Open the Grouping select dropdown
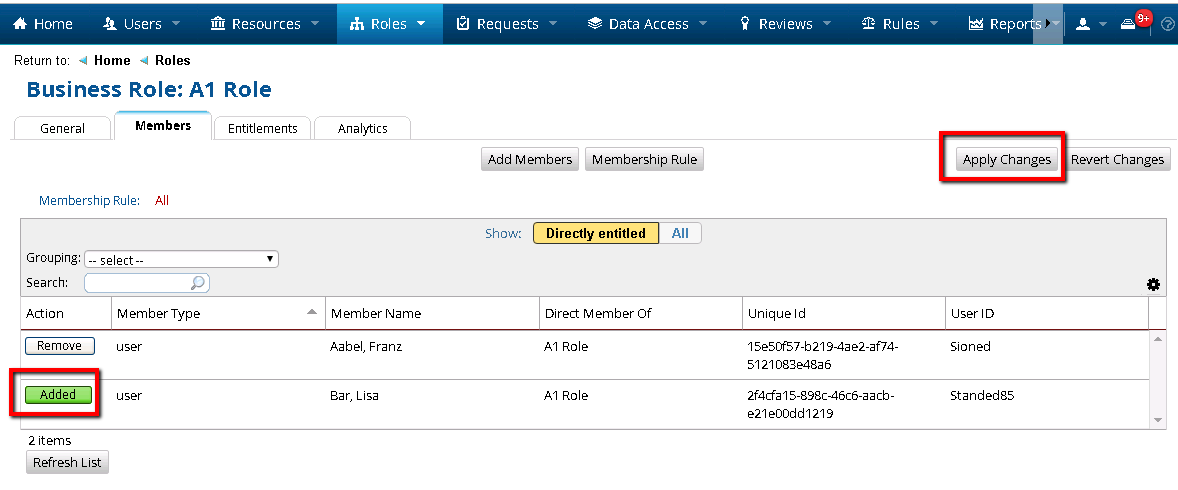The image size is (1178, 490). [x=181, y=259]
